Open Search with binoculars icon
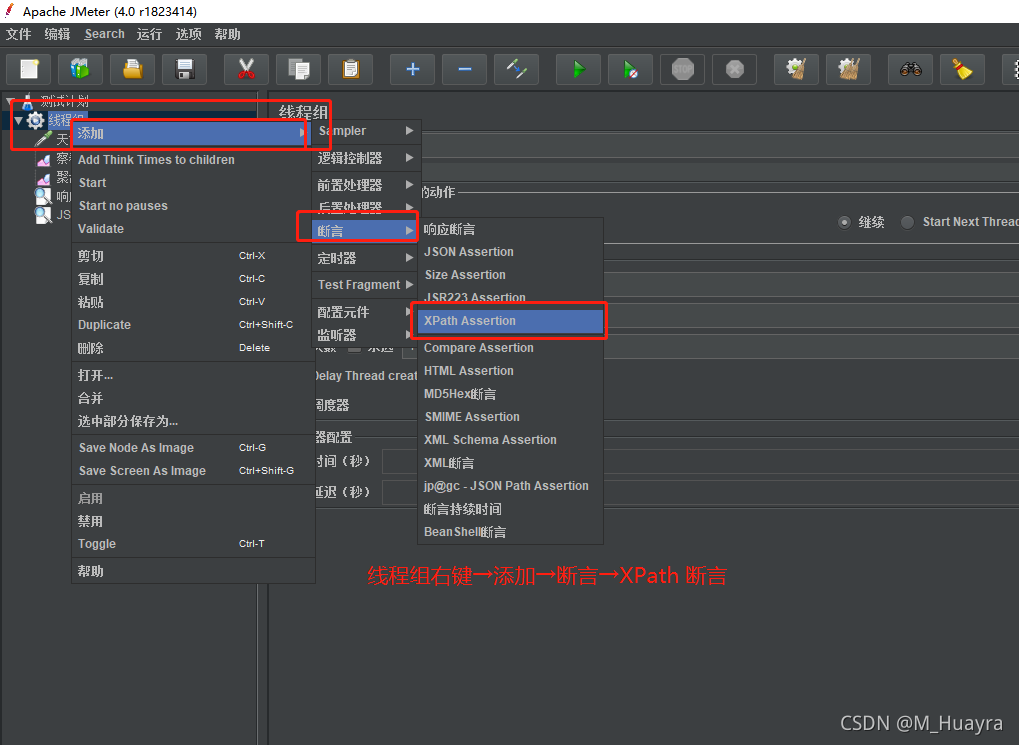The image size is (1019, 745). [x=910, y=69]
